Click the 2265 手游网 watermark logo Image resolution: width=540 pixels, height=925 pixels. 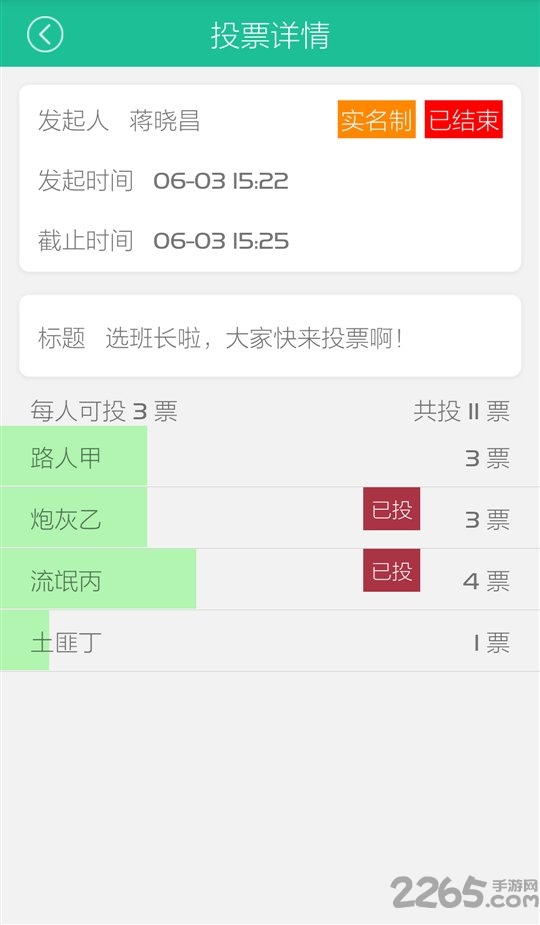pyautogui.click(x=464, y=891)
